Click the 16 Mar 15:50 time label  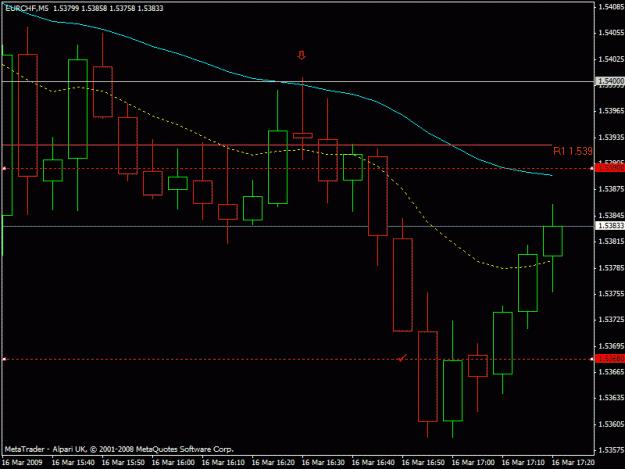[x=123, y=463]
